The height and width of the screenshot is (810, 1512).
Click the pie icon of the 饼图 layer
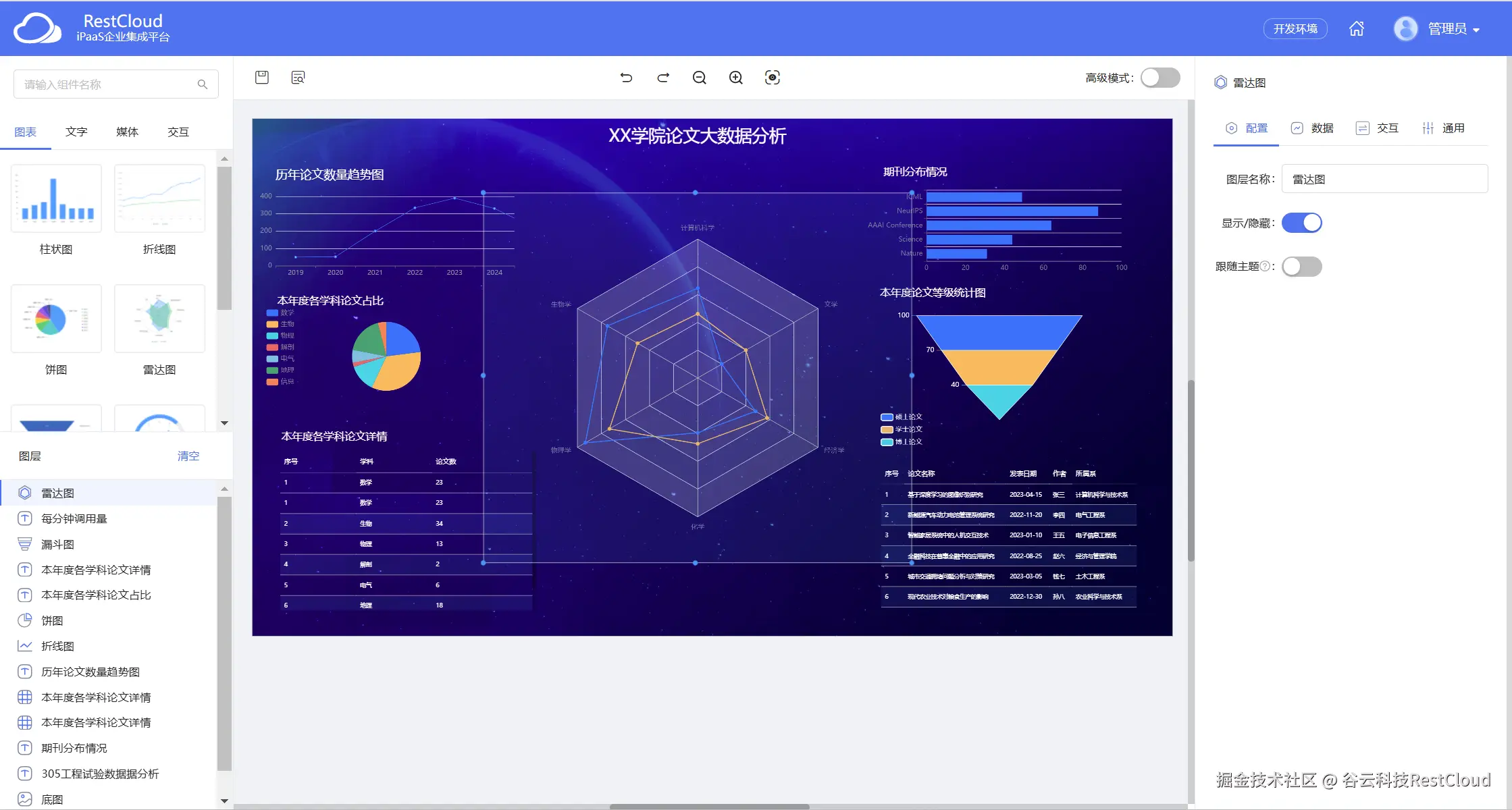coord(25,620)
